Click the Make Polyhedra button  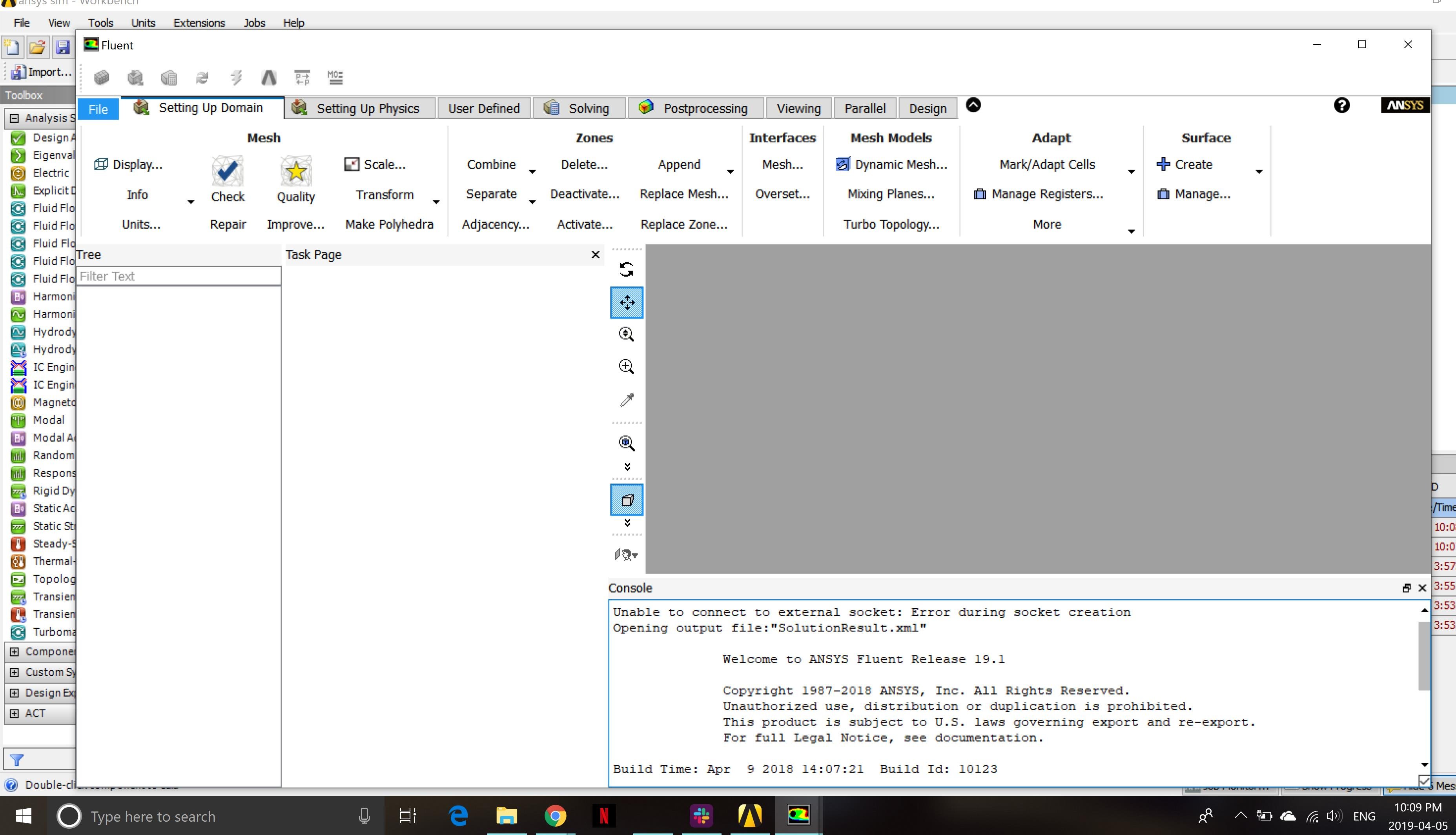point(389,224)
